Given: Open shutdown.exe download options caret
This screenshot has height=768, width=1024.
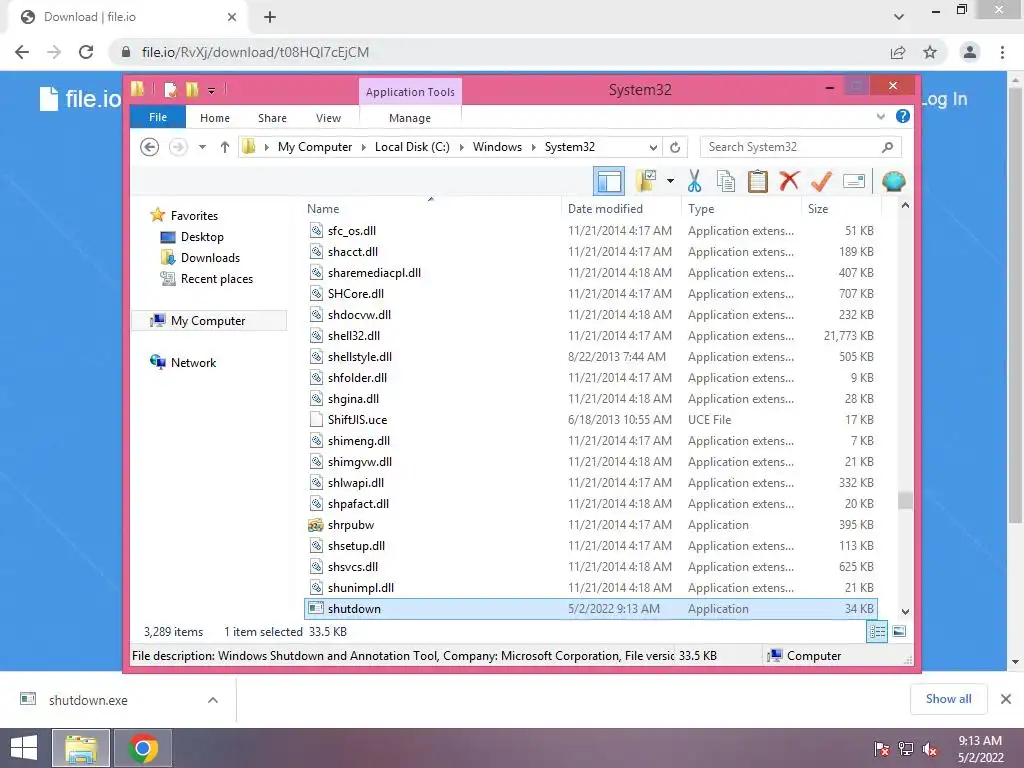Looking at the screenshot, I should [x=213, y=700].
